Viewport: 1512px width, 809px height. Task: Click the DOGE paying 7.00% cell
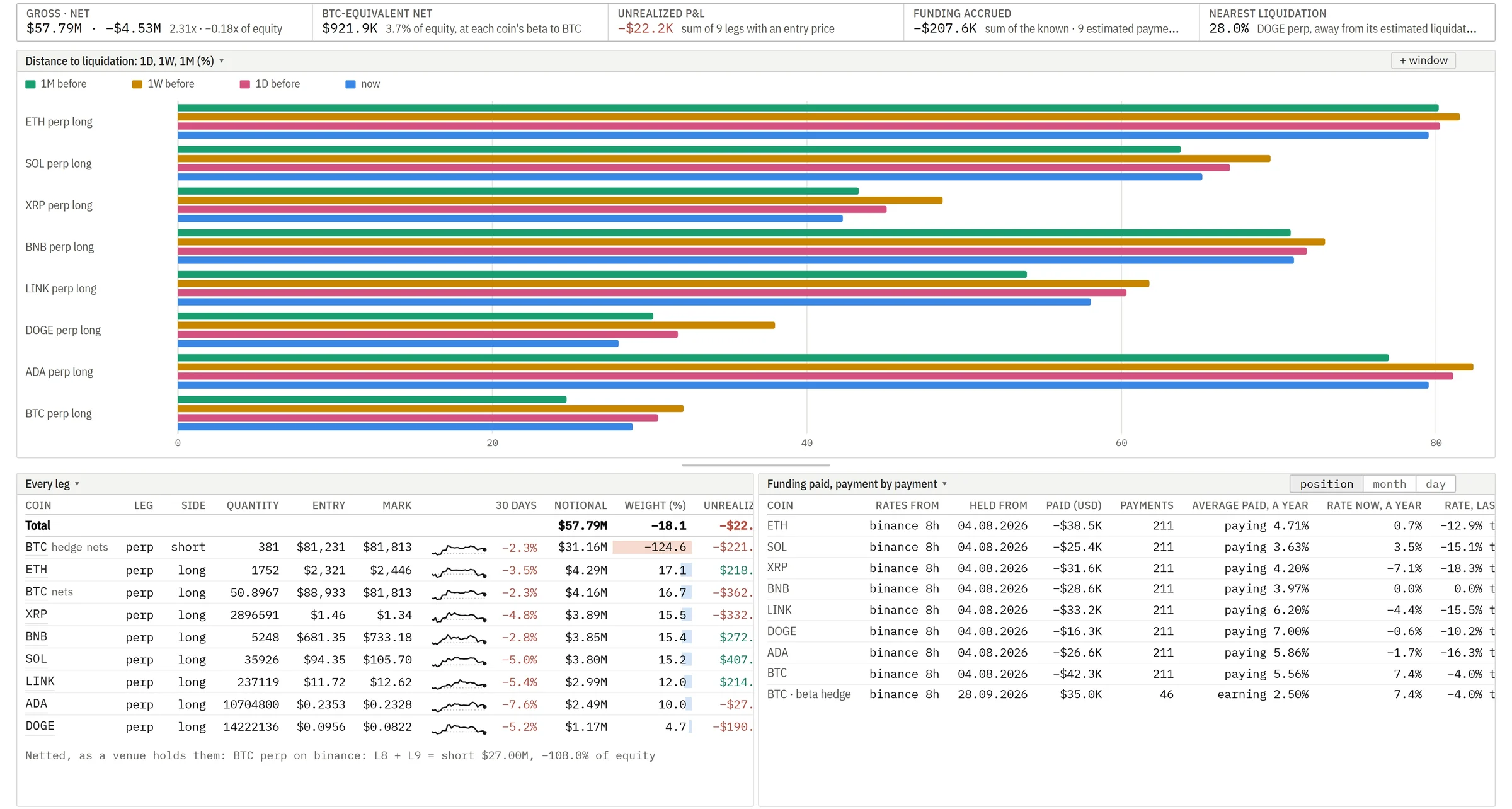pyautogui.click(x=1266, y=631)
